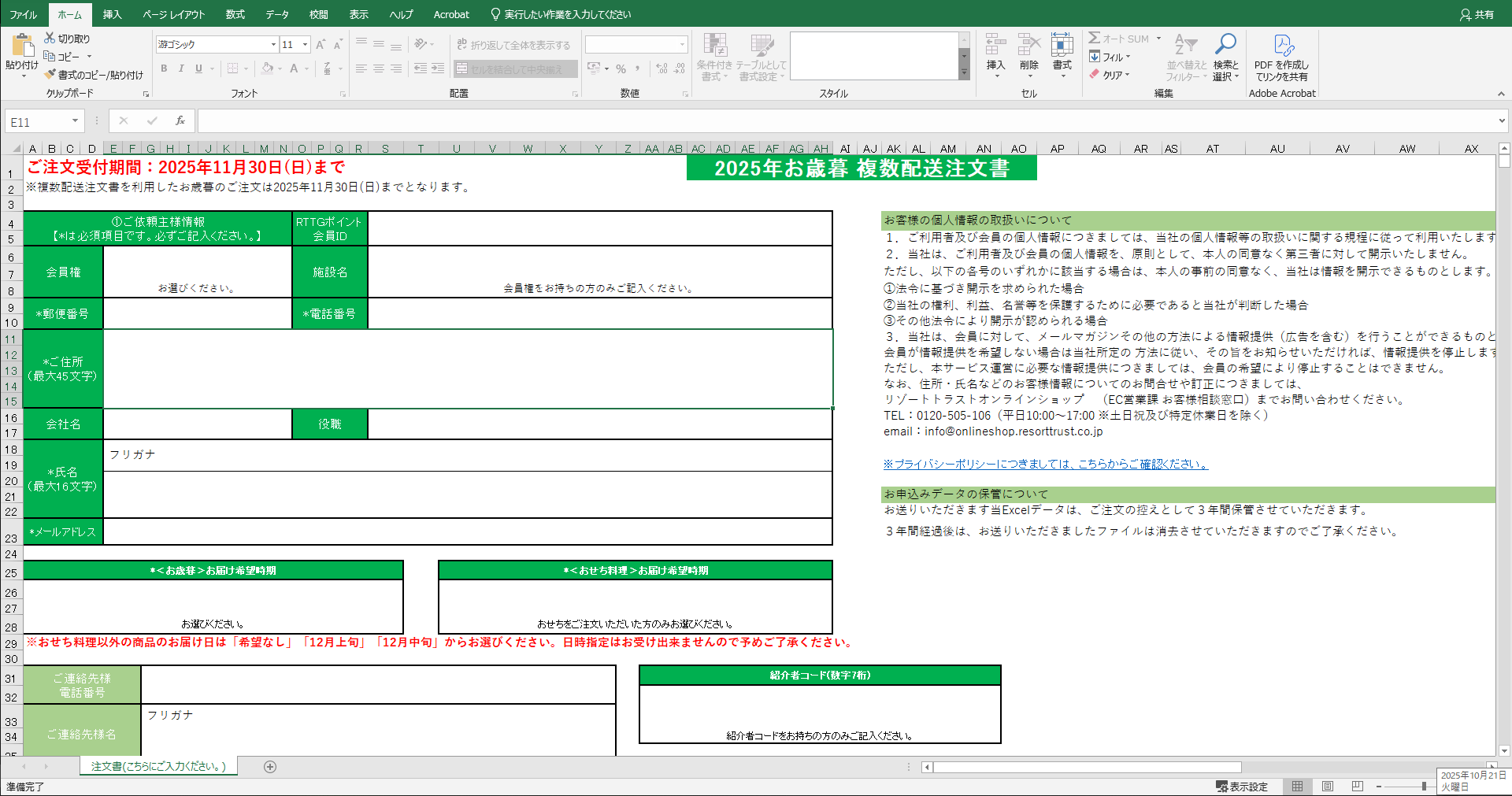Toggle Bold formatting in the font group
Screen dimensions: 1512x796
click(x=164, y=68)
